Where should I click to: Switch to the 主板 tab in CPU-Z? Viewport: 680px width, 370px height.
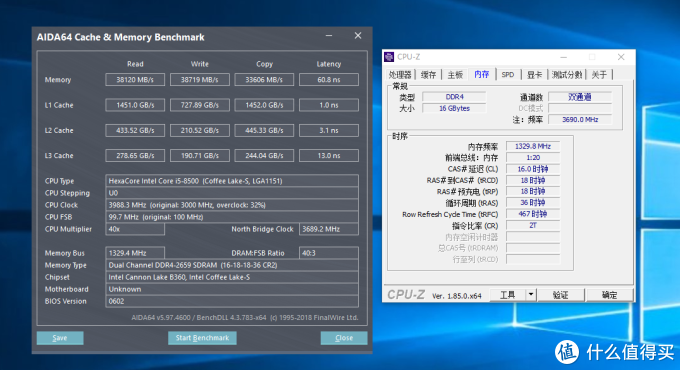(455, 75)
